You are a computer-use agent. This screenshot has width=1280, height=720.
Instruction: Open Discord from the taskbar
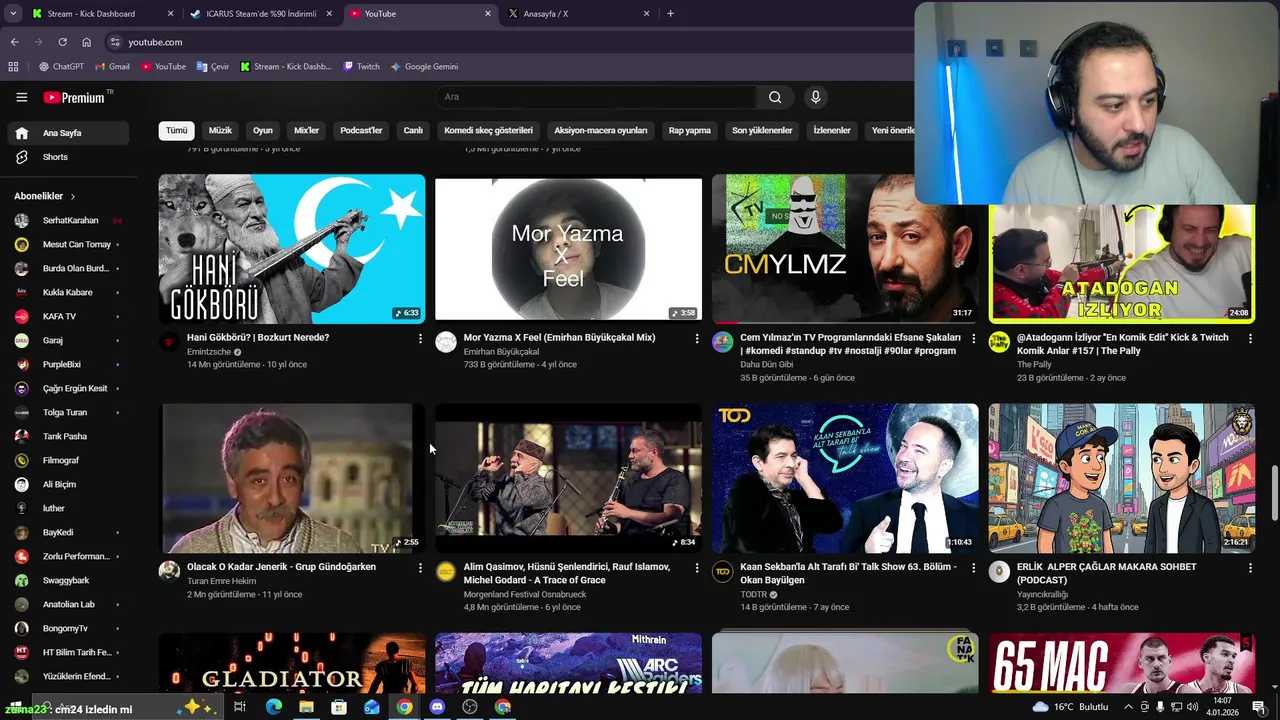tap(437, 707)
